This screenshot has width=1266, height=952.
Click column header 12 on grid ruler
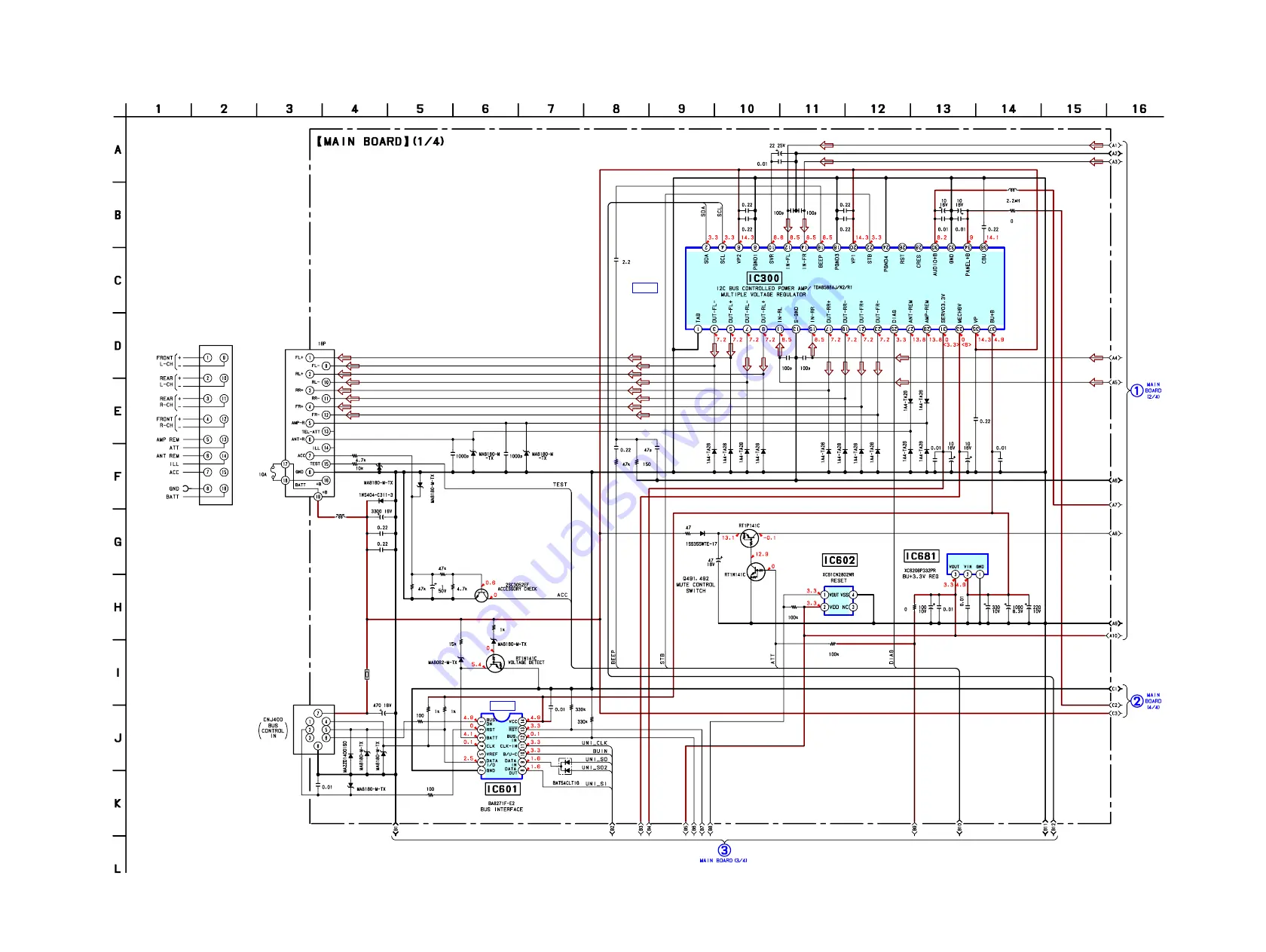pos(878,109)
